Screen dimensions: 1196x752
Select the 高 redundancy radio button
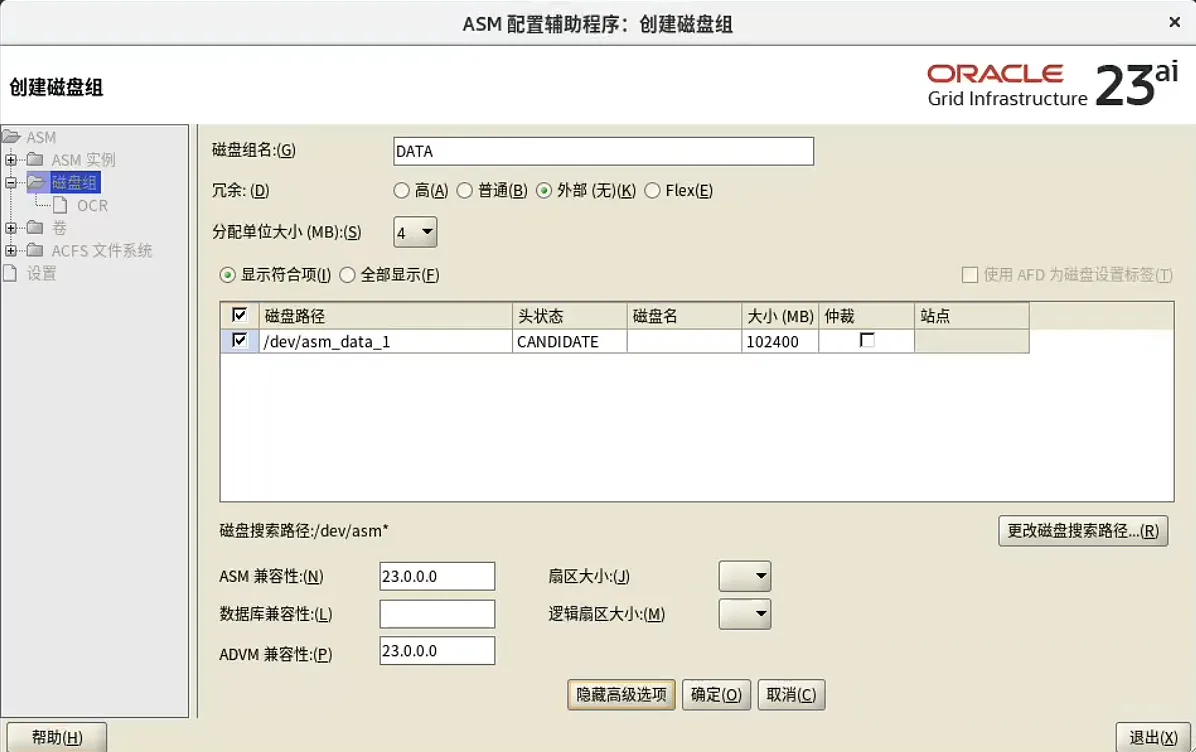coord(402,190)
